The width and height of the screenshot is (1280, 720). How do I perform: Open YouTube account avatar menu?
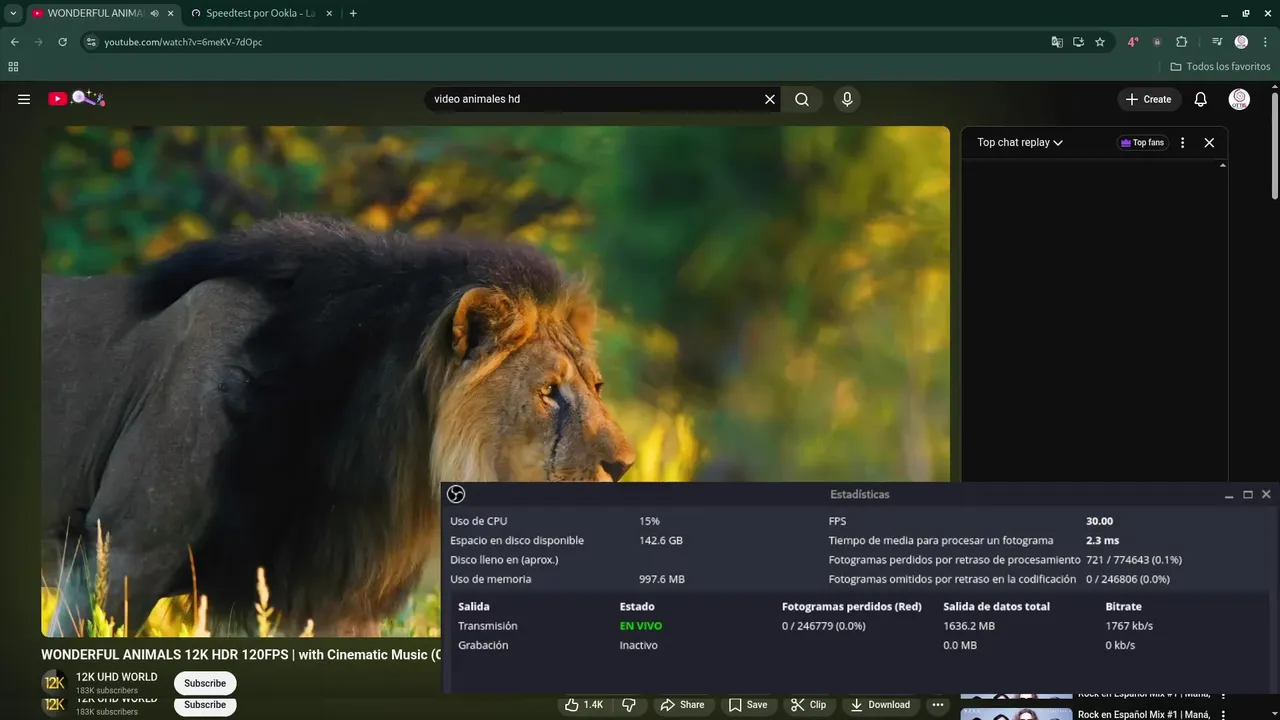(1239, 99)
